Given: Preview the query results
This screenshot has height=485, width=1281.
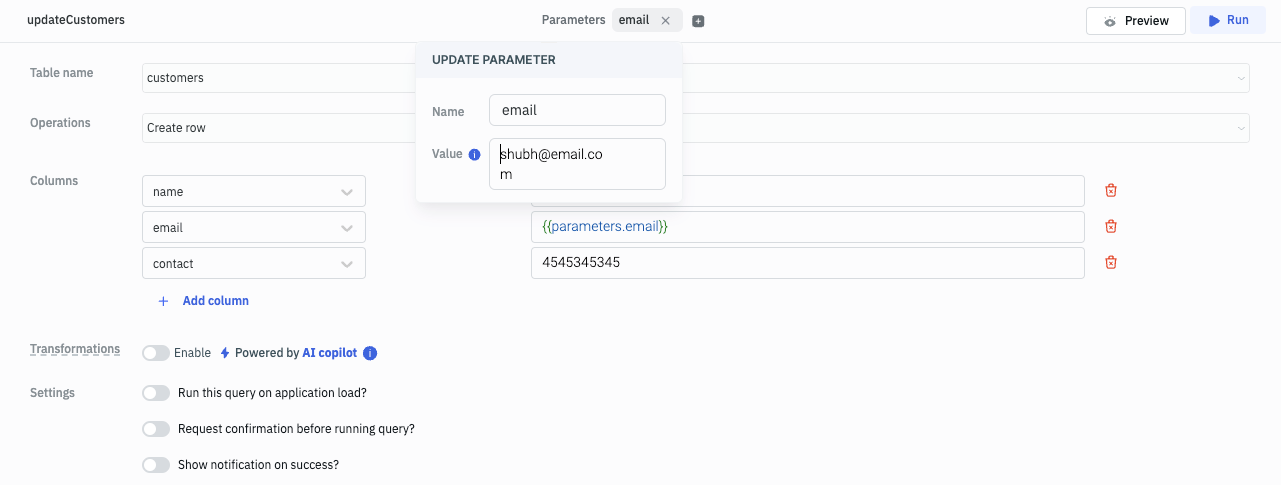Looking at the screenshot, I should click(x=1135, y=21).
